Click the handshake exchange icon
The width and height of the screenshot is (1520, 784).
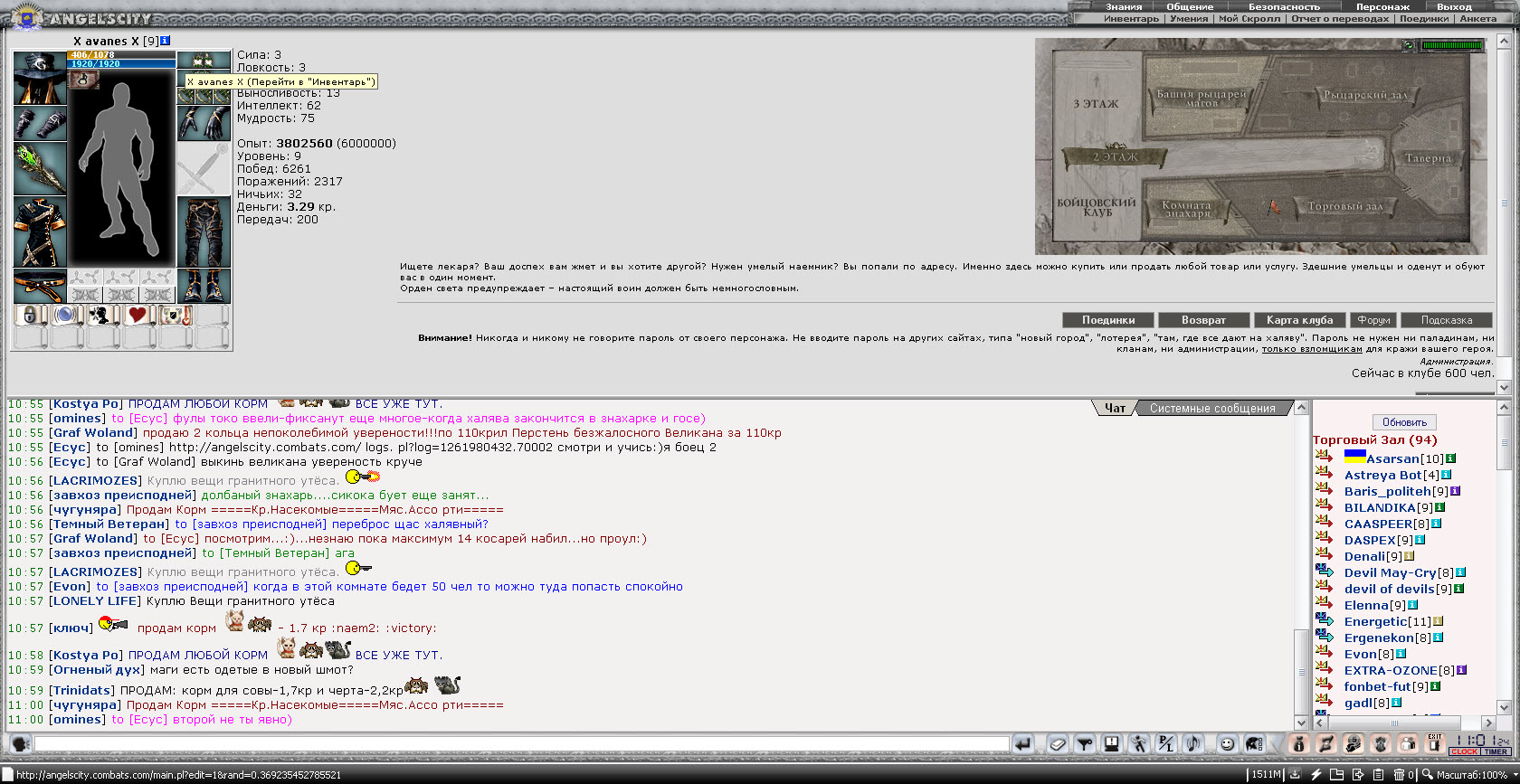coord(1326,744)
